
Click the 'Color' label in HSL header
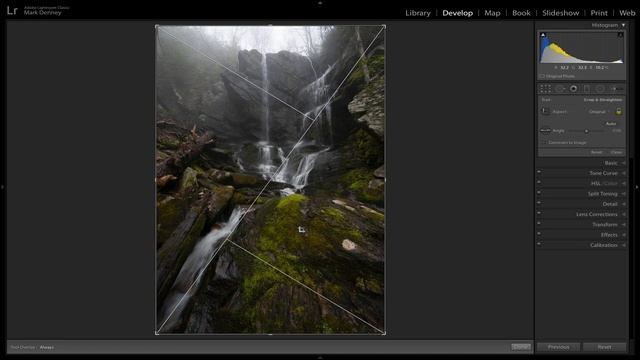(611, 184)
